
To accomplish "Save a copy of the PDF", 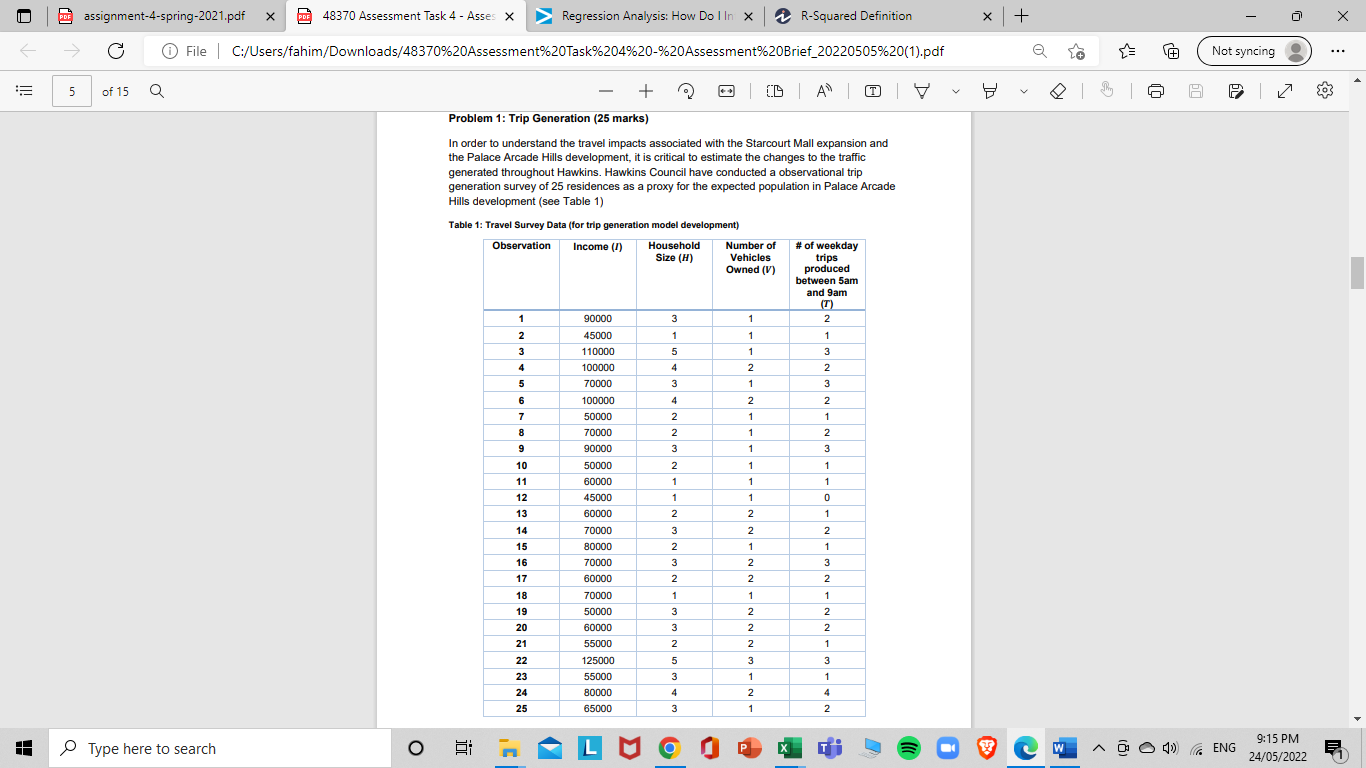I will tap(1235, 91).
